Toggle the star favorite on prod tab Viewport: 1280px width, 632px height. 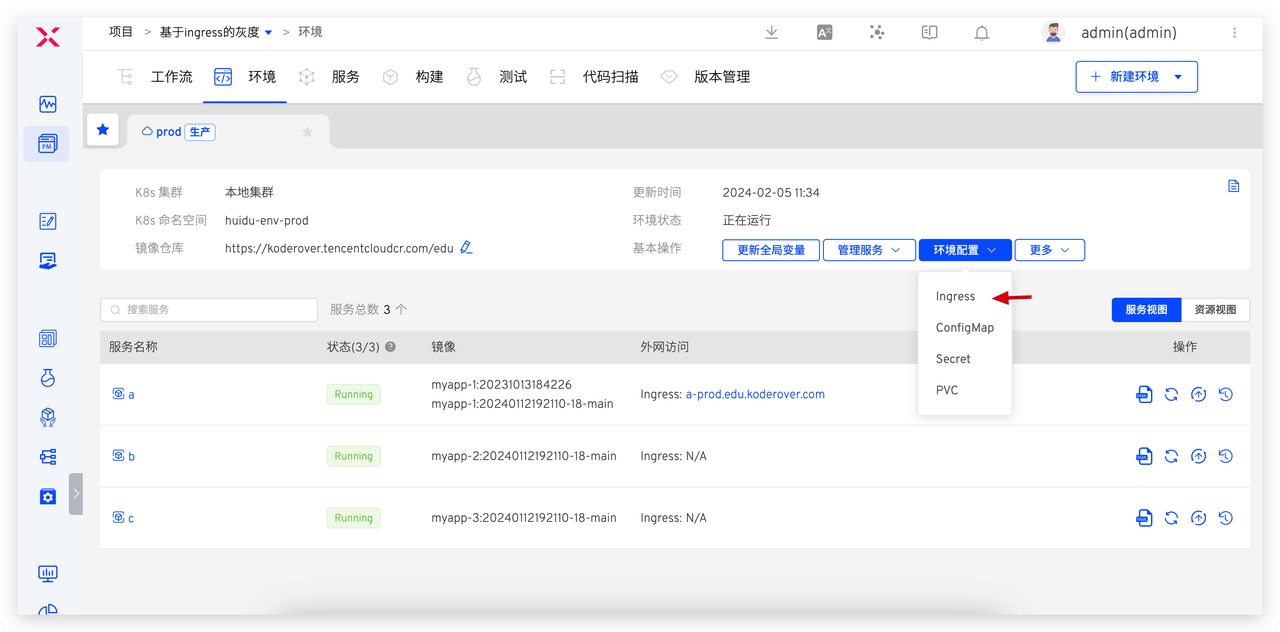pyautogui.click(x=307, y=132)
